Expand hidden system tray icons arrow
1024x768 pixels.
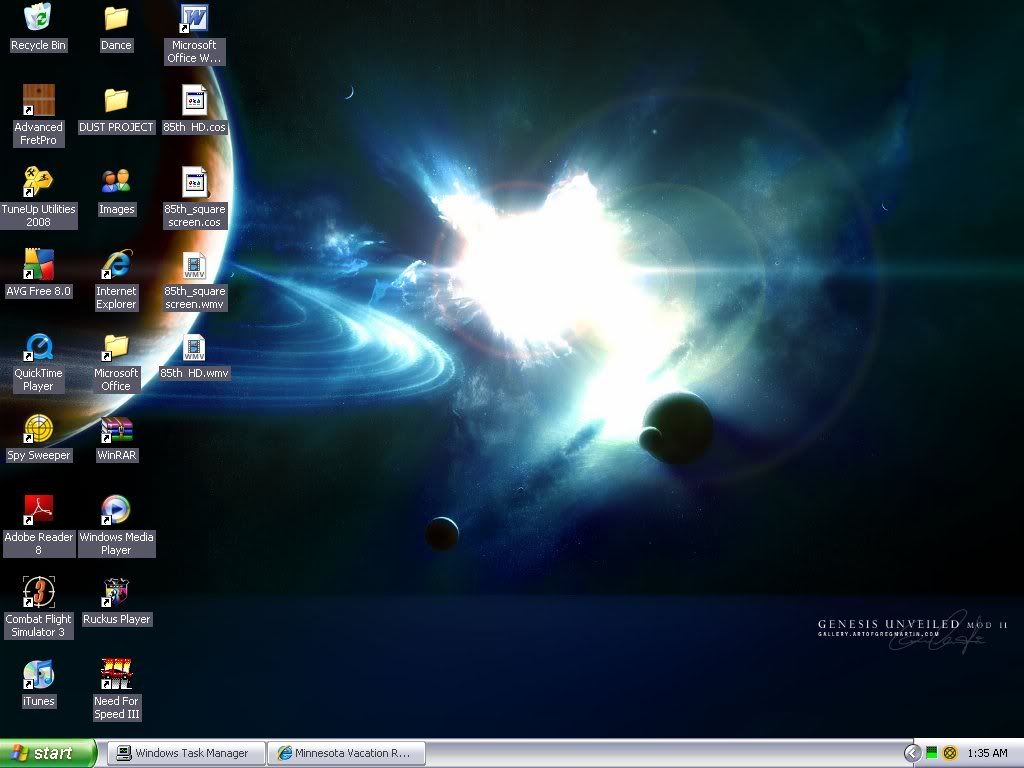[912, 754]
